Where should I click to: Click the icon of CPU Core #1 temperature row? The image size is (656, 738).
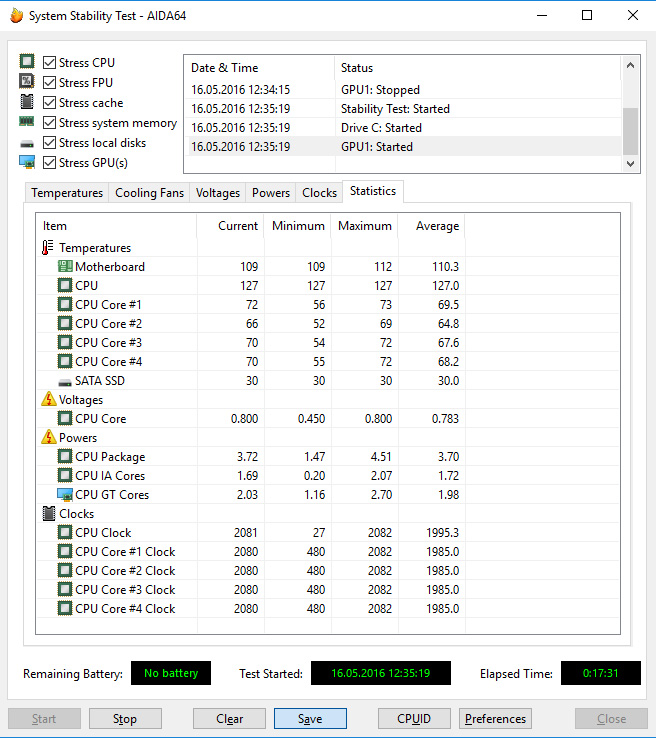65,305
